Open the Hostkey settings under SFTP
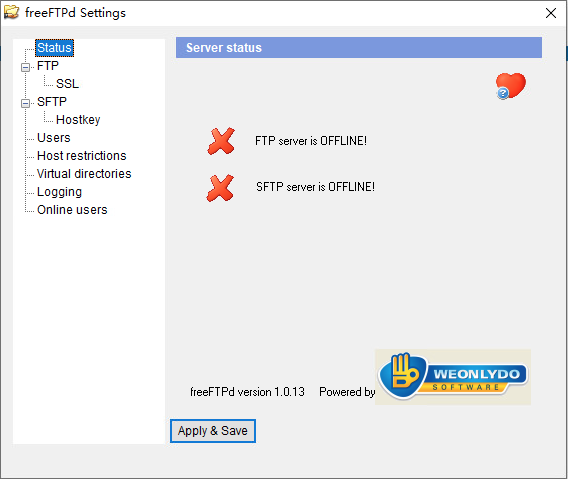This screenshot has width=568, height=479. pyautogui.click(x=78, y=120)
